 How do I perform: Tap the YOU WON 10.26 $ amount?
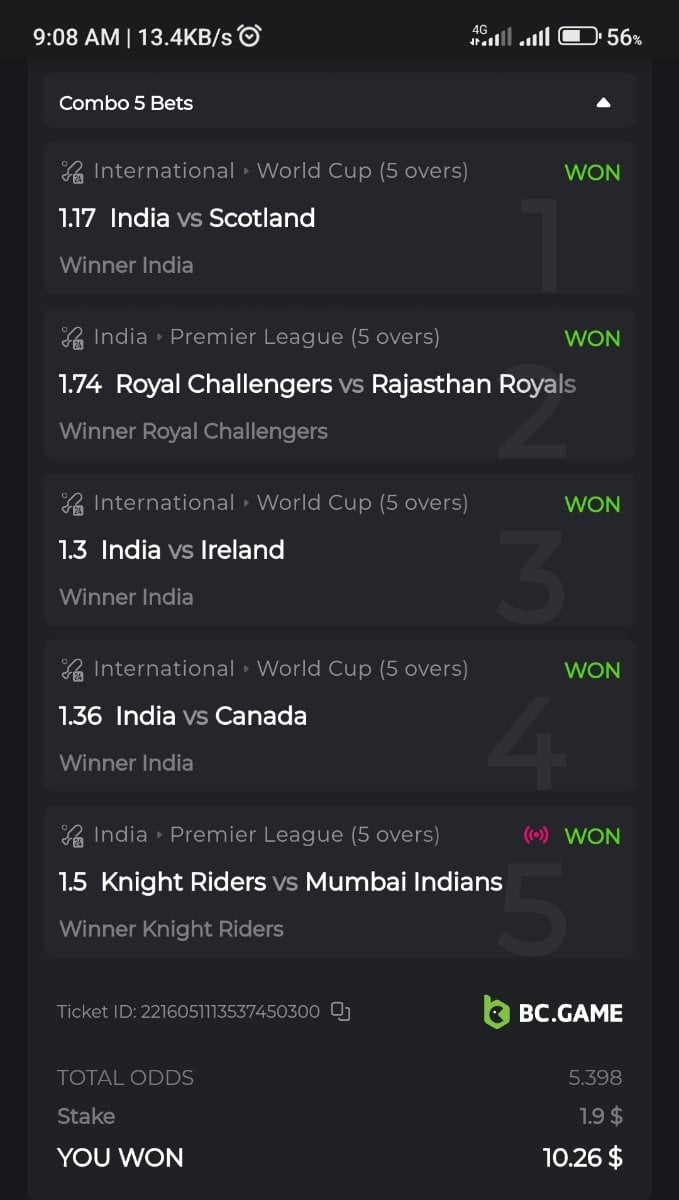coord(582,1158)
